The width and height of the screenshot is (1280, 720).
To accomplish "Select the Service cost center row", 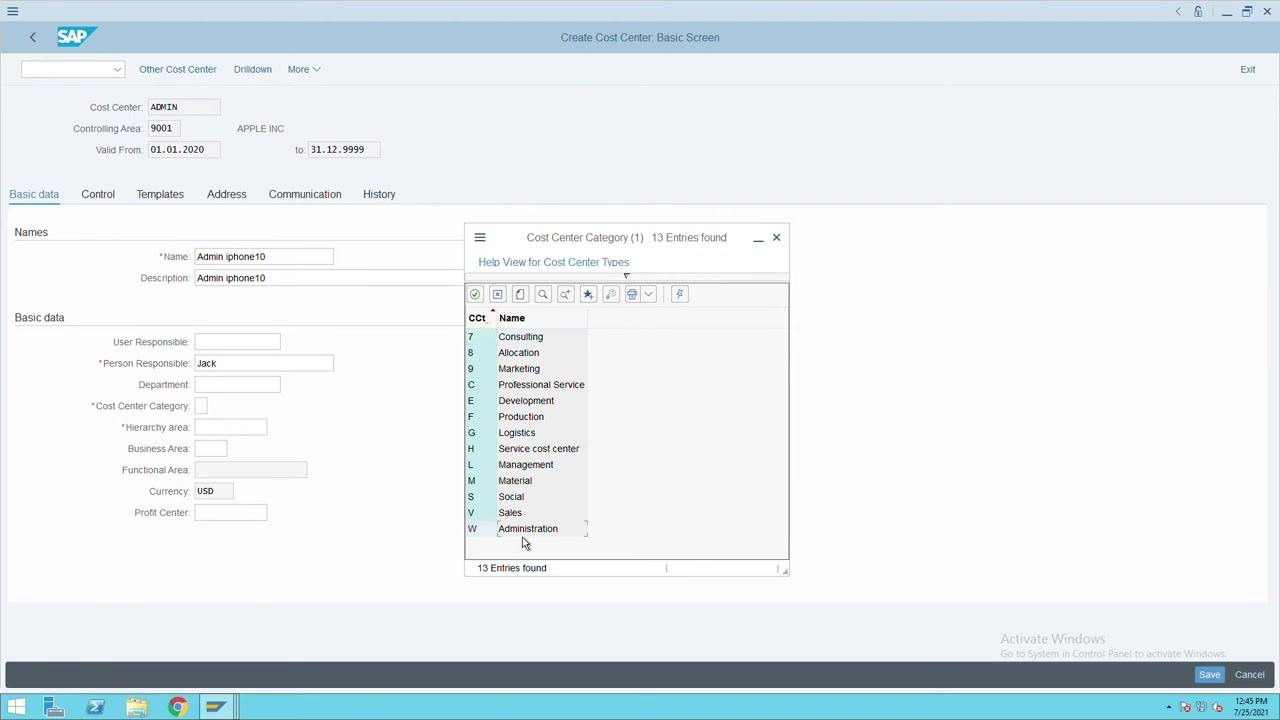I will [x=526, y=449].
